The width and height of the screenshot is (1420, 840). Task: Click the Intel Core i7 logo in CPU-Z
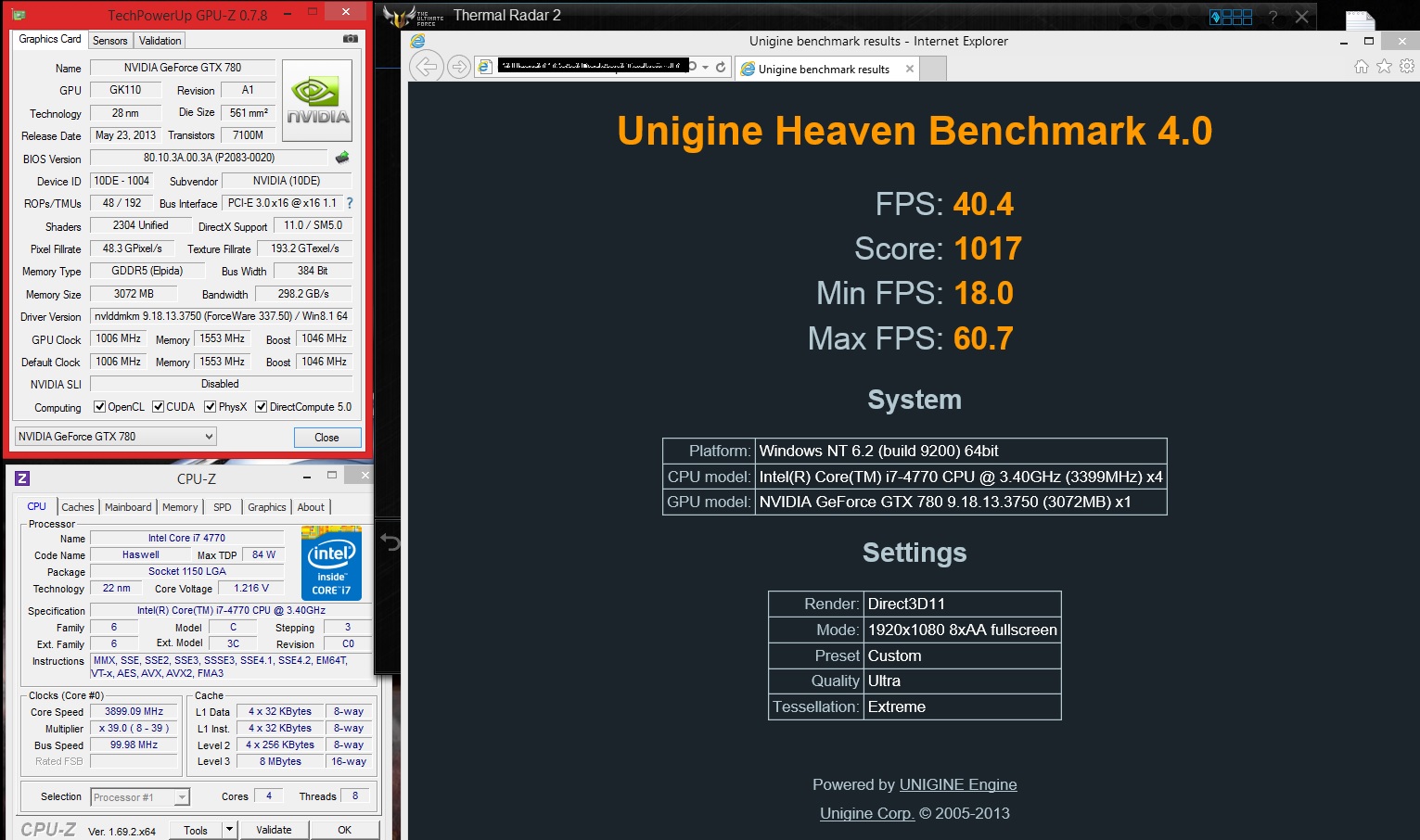tap(331, 563)
